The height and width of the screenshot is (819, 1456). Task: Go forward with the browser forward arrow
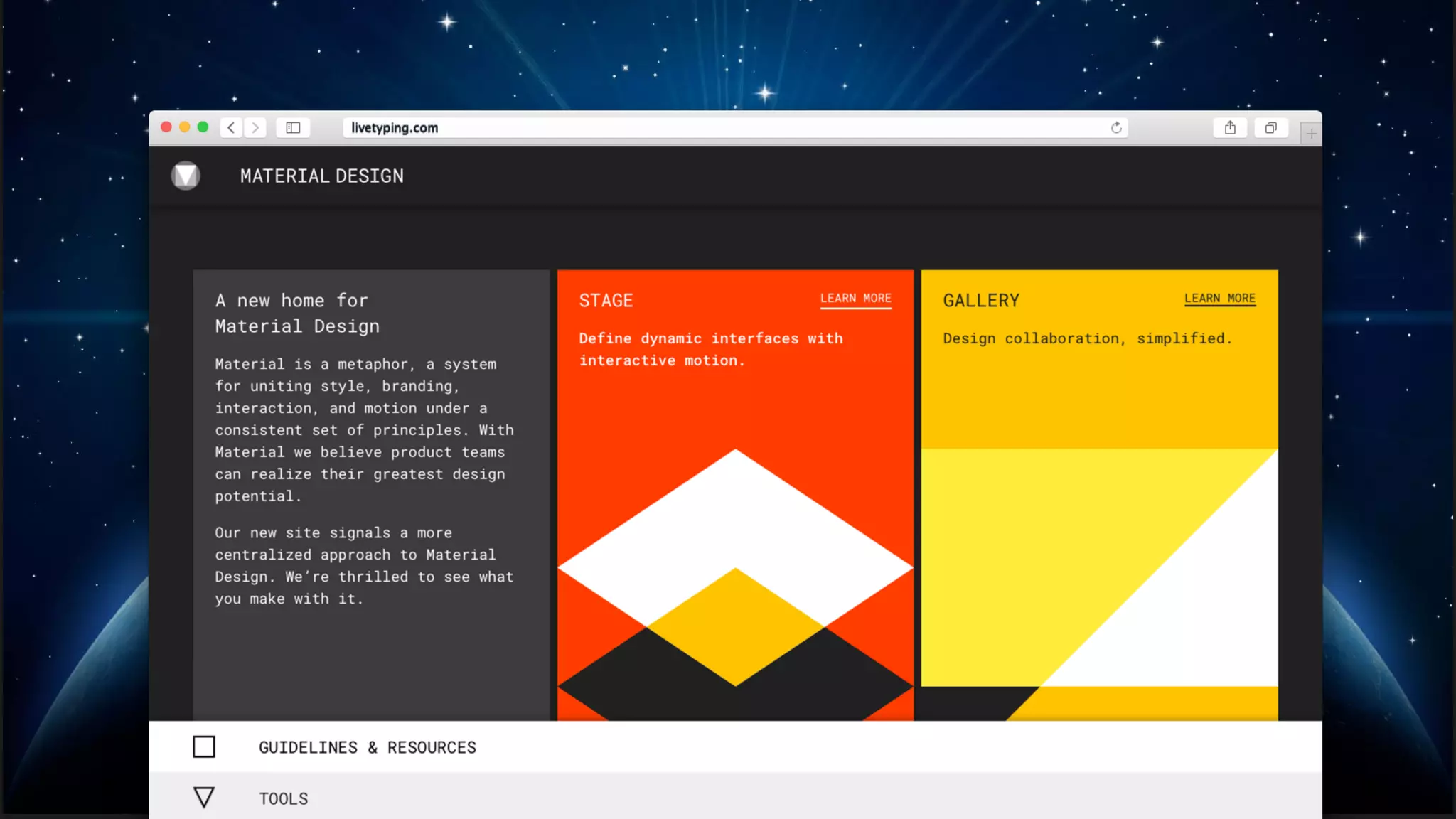pyautogui.click(x=255, y=128)
